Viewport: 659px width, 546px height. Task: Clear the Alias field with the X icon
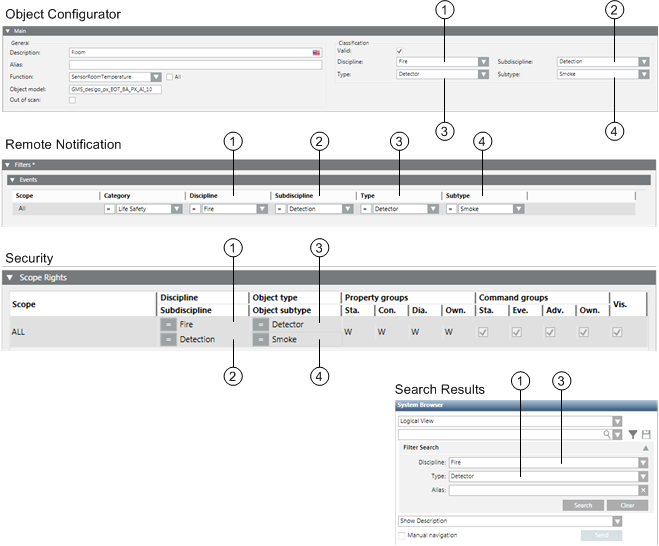(643, 490)
